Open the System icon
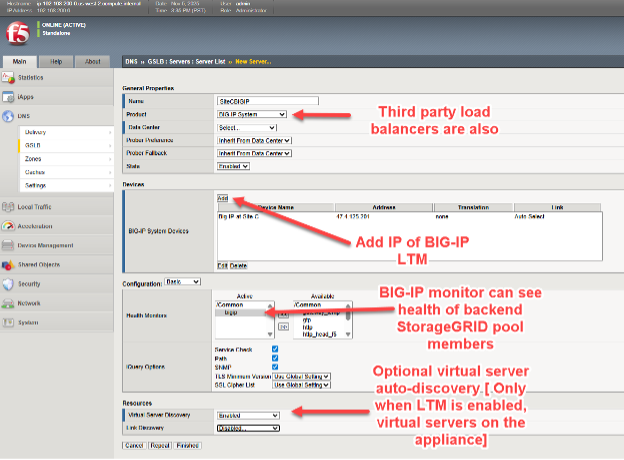Image resolution: width=624 pixels, height=460 pixels. [x=8, y=322]
